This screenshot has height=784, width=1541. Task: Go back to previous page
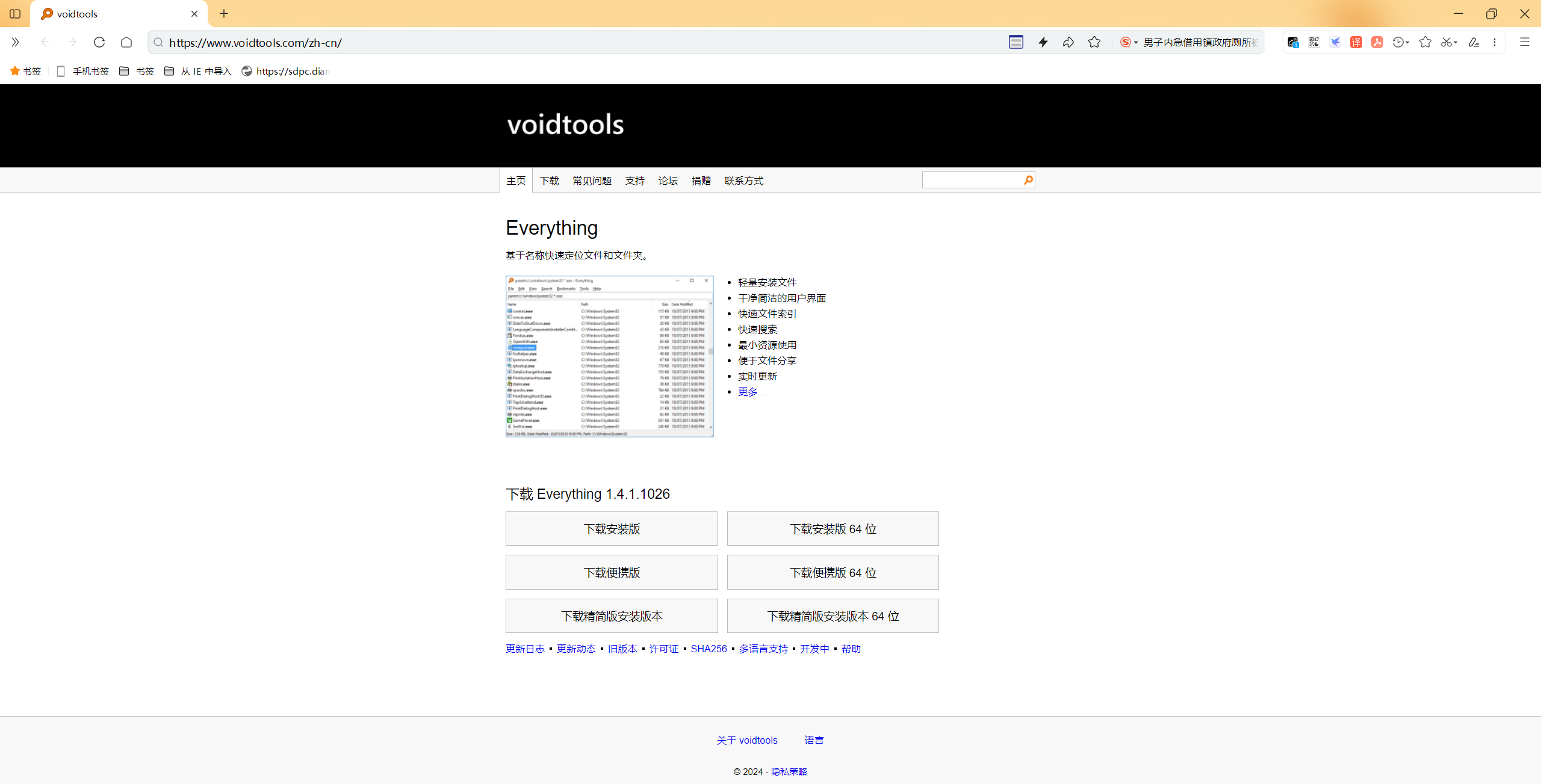pos(45,42)
